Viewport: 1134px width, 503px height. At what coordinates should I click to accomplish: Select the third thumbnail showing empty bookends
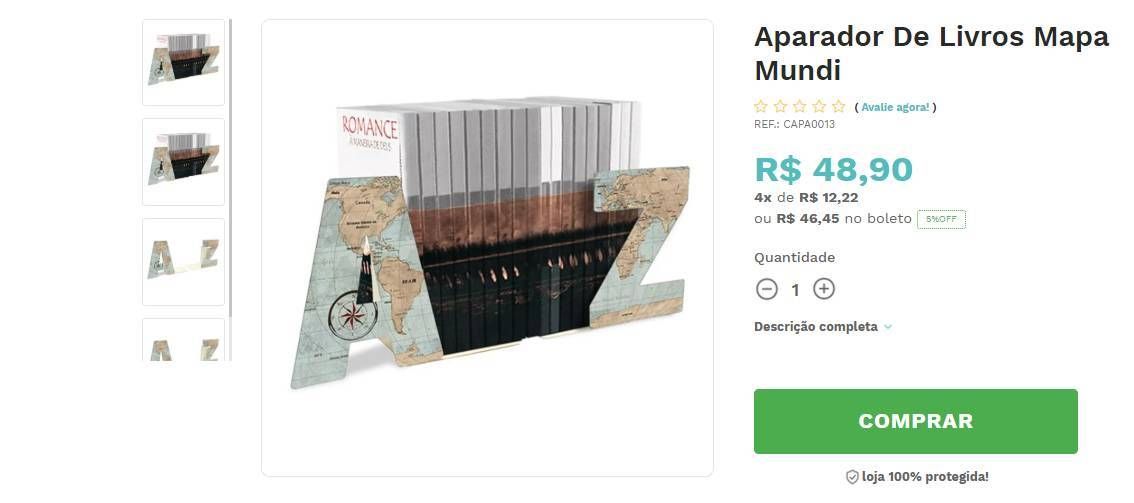184,262
